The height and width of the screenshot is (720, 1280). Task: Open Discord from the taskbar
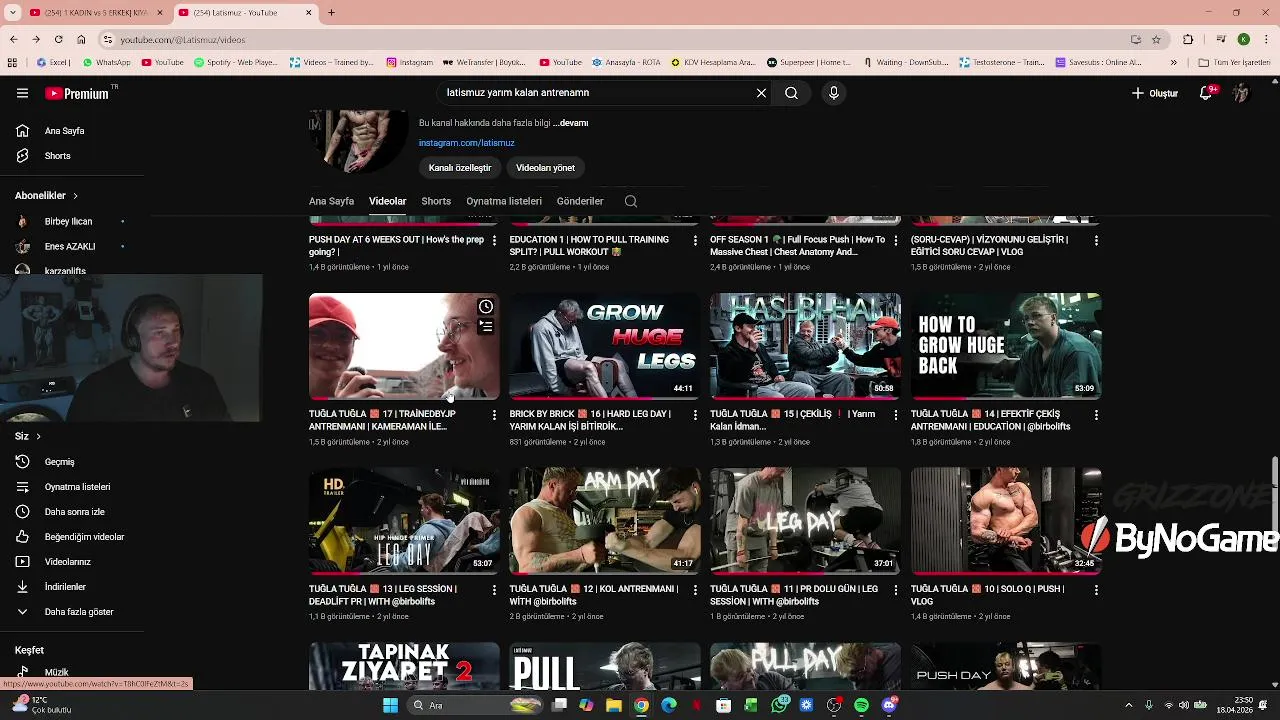point(889,706)
